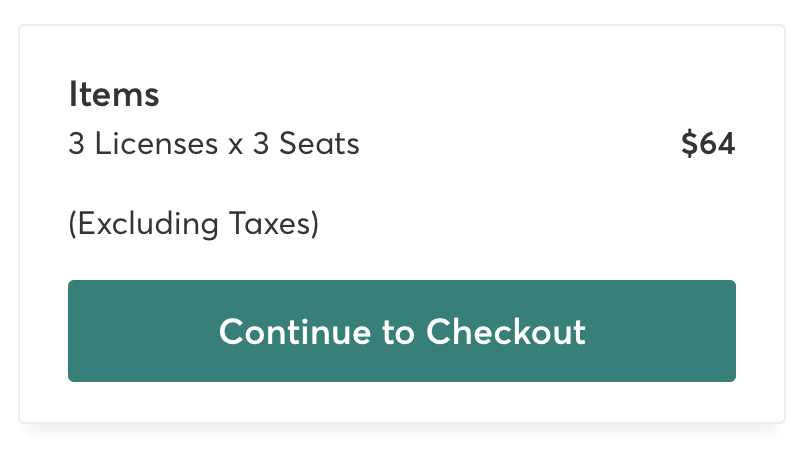Select the Items heading text
Screen dimensions: 808x456
pyautogui.click(x=114, y=94)
